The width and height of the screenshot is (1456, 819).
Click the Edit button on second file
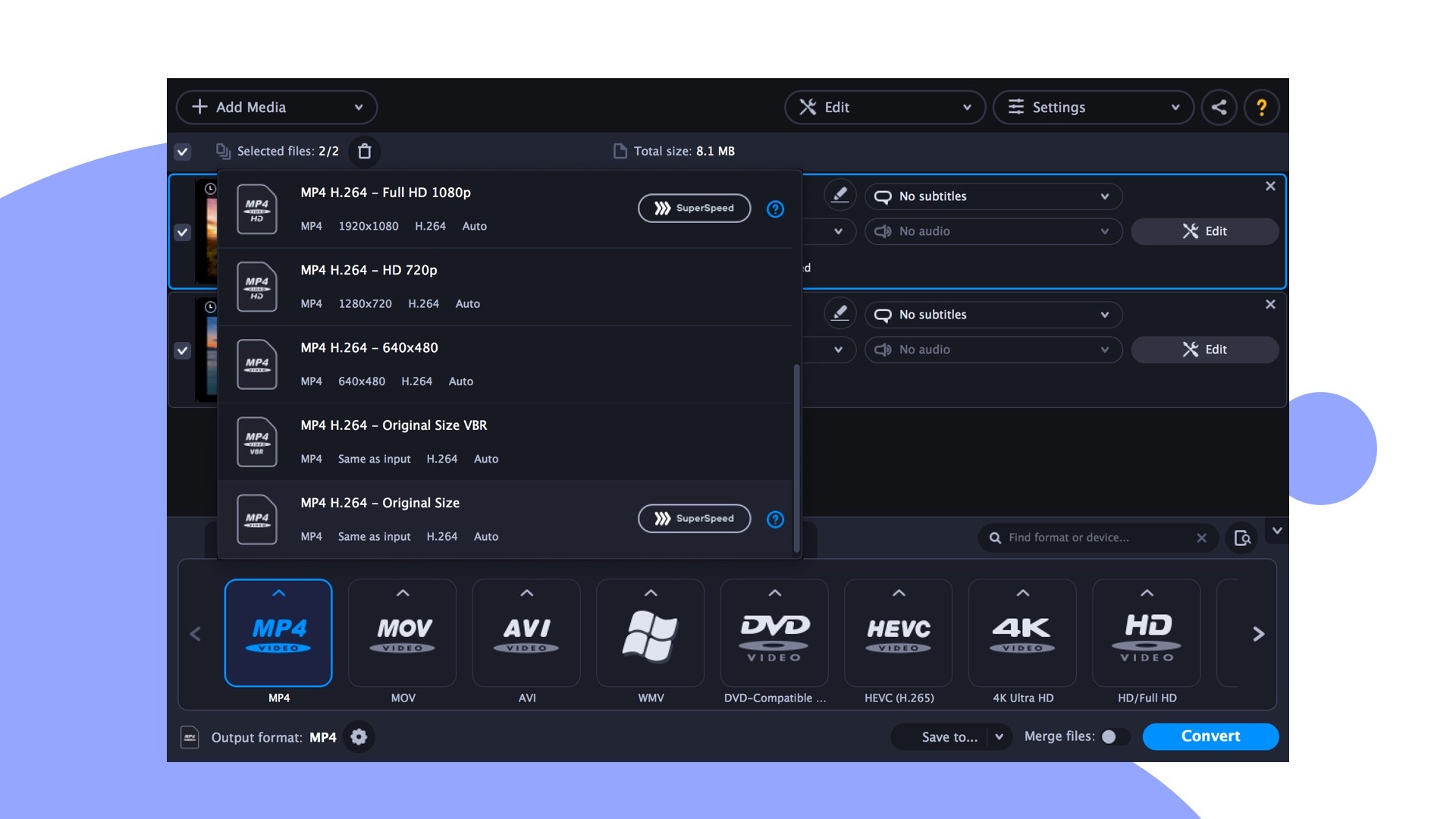click(1204, 350)
